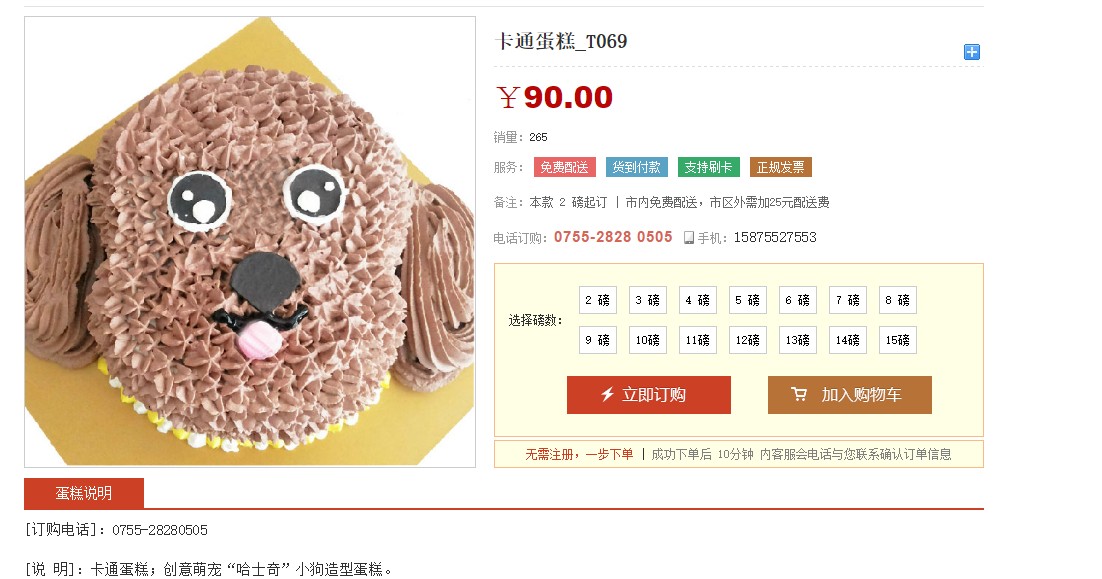Viewport: 1102px width, 579px height.
Task: Click the shopping cart icon
Action: click(x=799, y=394)
